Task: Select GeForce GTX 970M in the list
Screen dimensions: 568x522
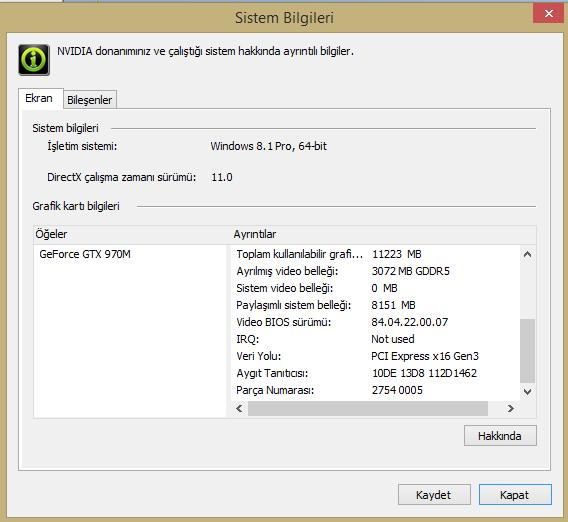Action: (x=85, y=254)
